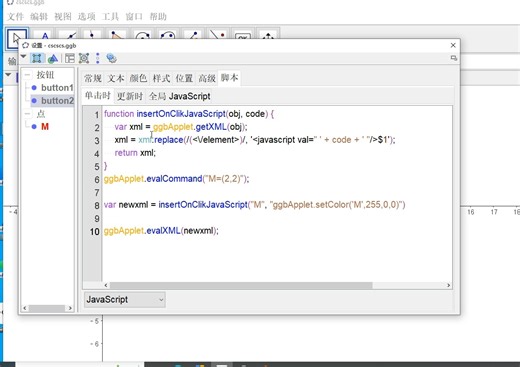Place cursor in 'var newxml =' line
The width and height of the screenshot is (520, 367).
click(254, 205)
